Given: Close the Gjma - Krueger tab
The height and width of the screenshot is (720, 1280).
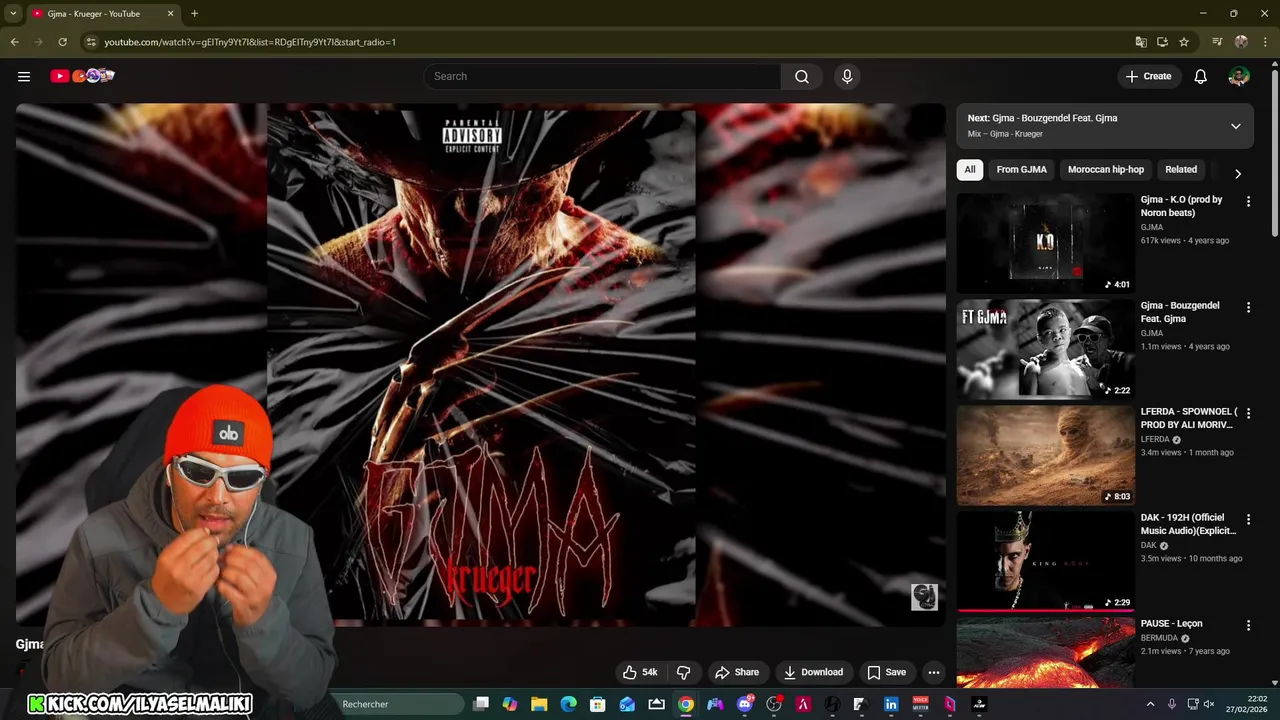Looking at the screenshot, I should pyautogui.click(x=170, y=14).
